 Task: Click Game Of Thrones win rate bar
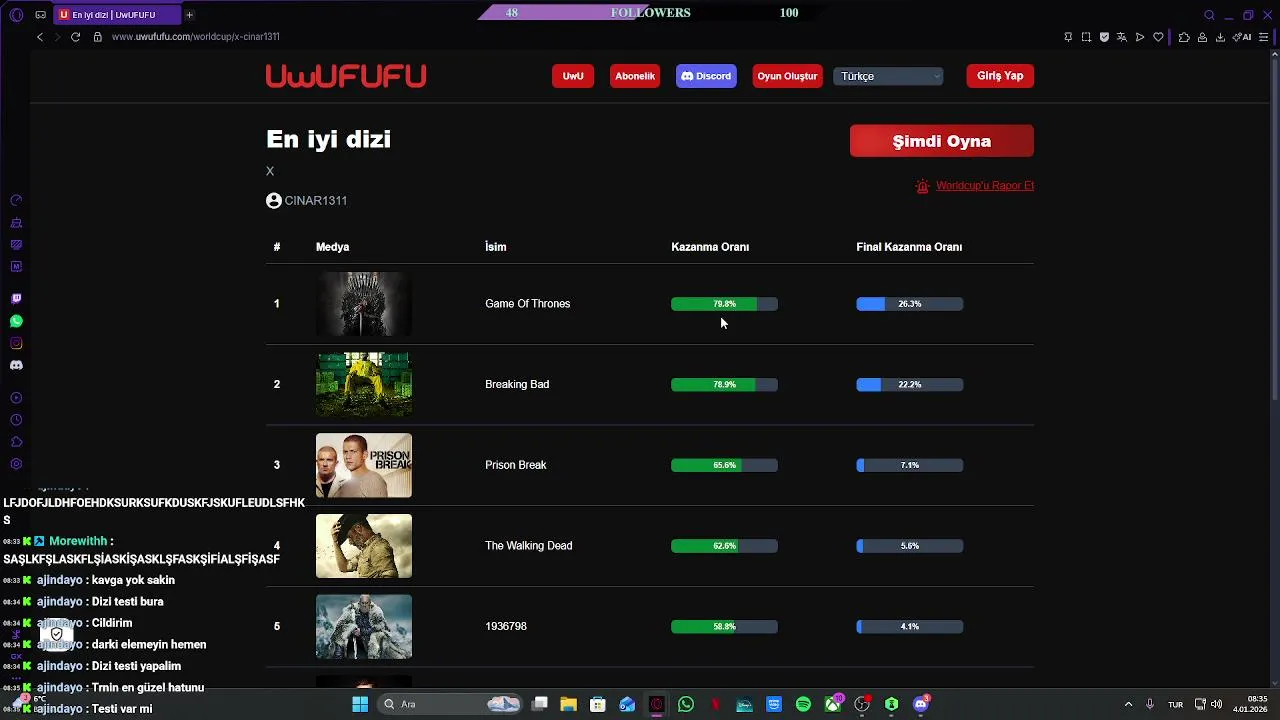(724, 304)
